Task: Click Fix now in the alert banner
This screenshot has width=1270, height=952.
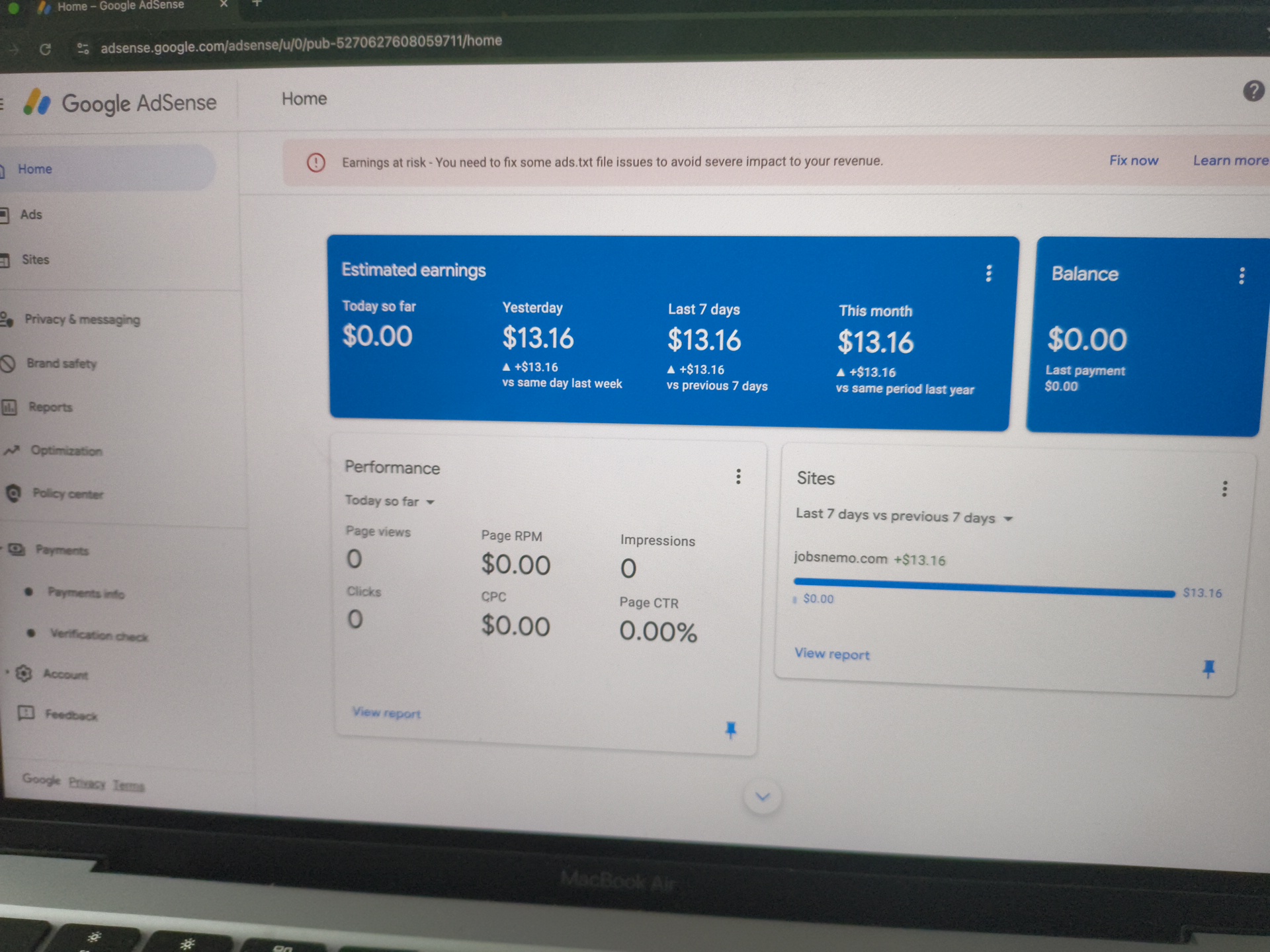Action: 1134,161
